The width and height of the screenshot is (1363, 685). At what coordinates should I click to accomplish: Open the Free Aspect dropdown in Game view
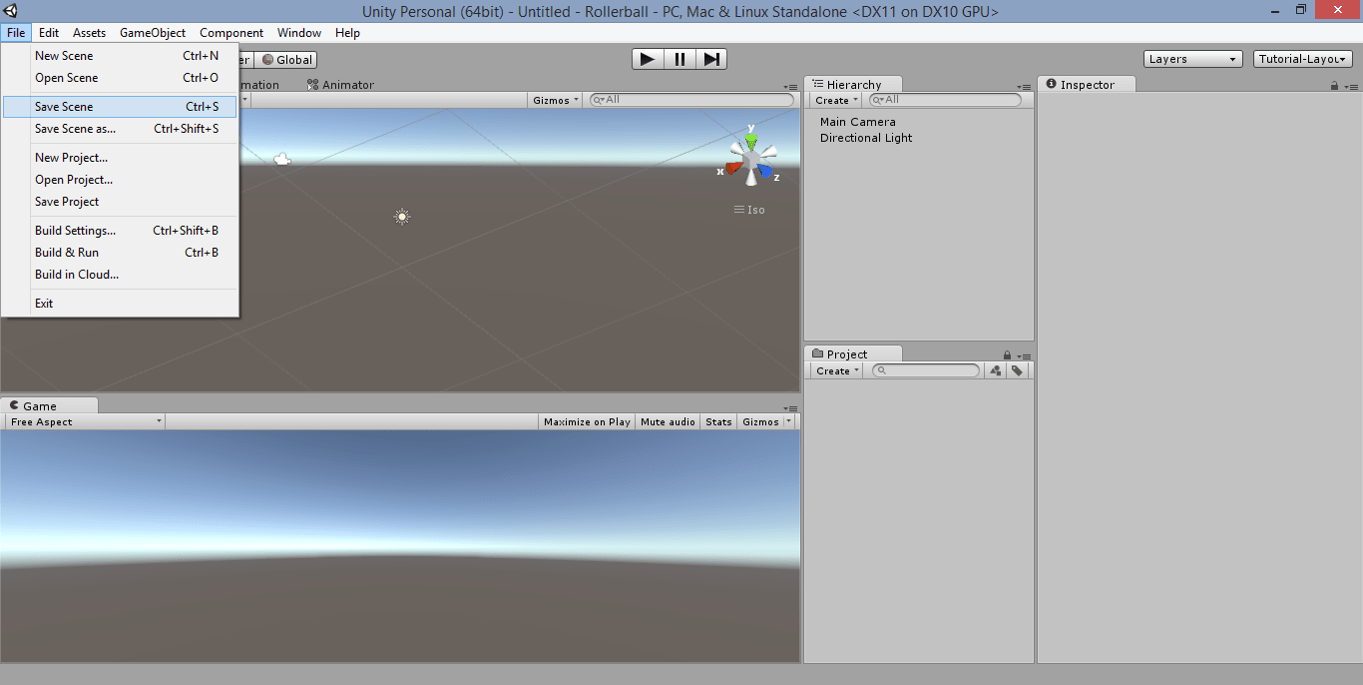(84, 422)
